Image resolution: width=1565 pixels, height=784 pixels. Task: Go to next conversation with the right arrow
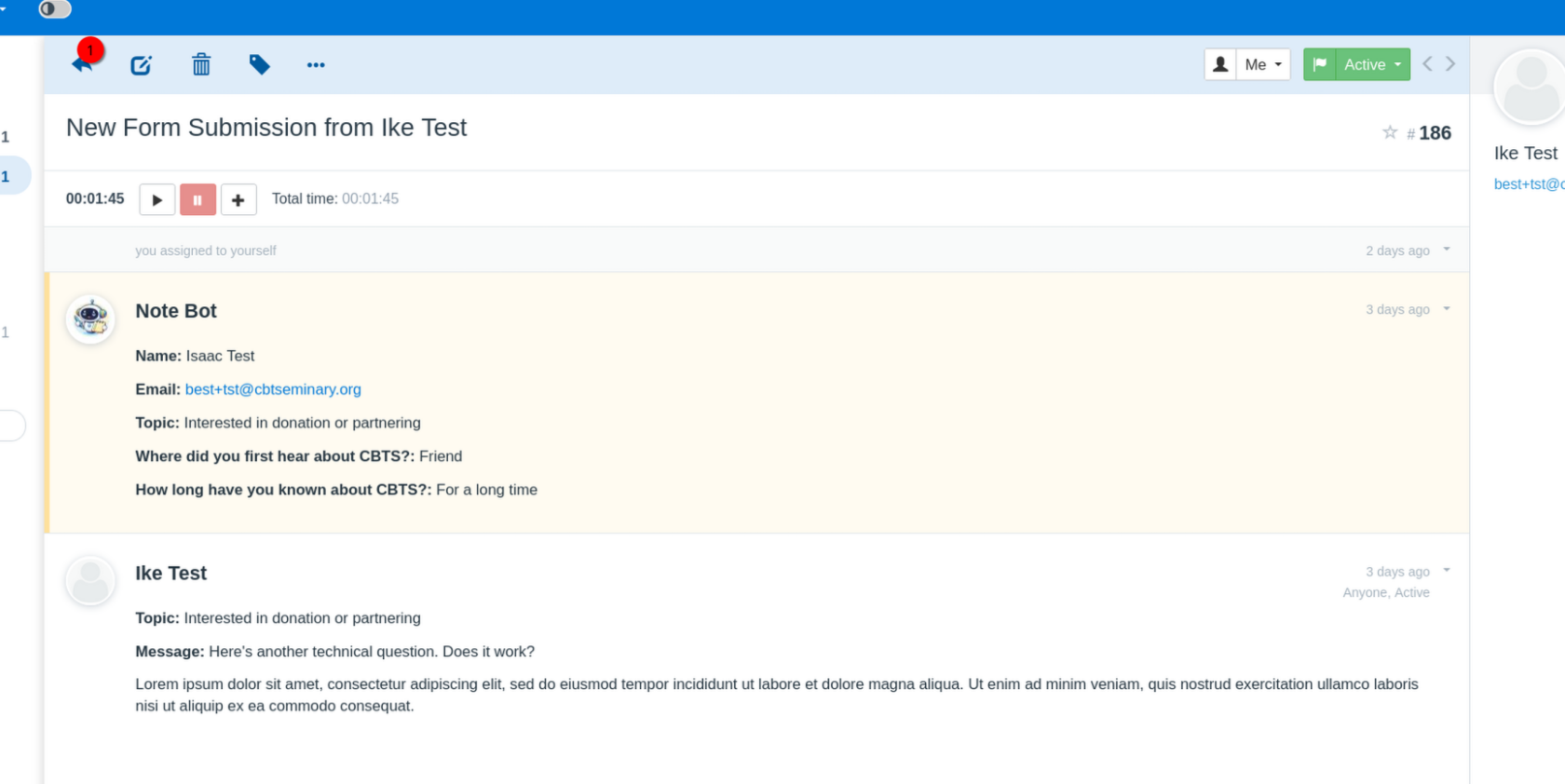pyautogui.click(x=1450, y=64)
